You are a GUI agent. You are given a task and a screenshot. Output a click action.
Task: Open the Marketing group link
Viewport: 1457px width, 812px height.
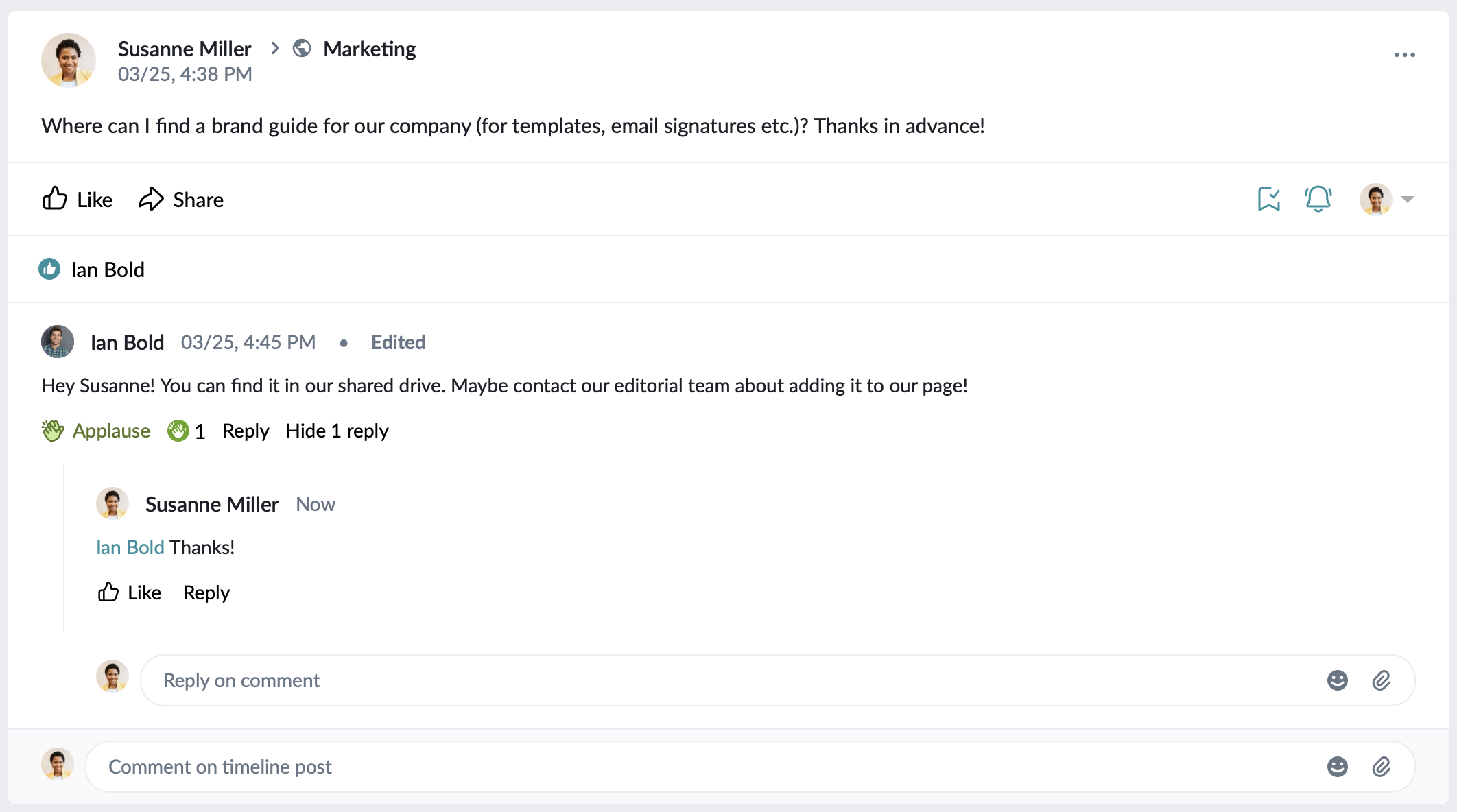coord(369,49)
